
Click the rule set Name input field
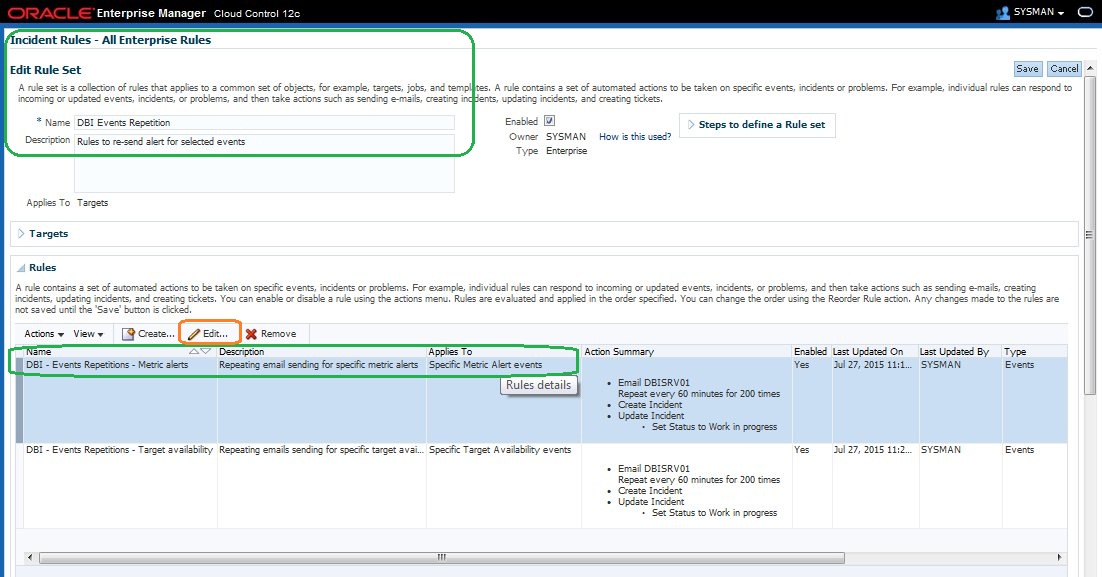pyautogui.click(x=264, y=122)
